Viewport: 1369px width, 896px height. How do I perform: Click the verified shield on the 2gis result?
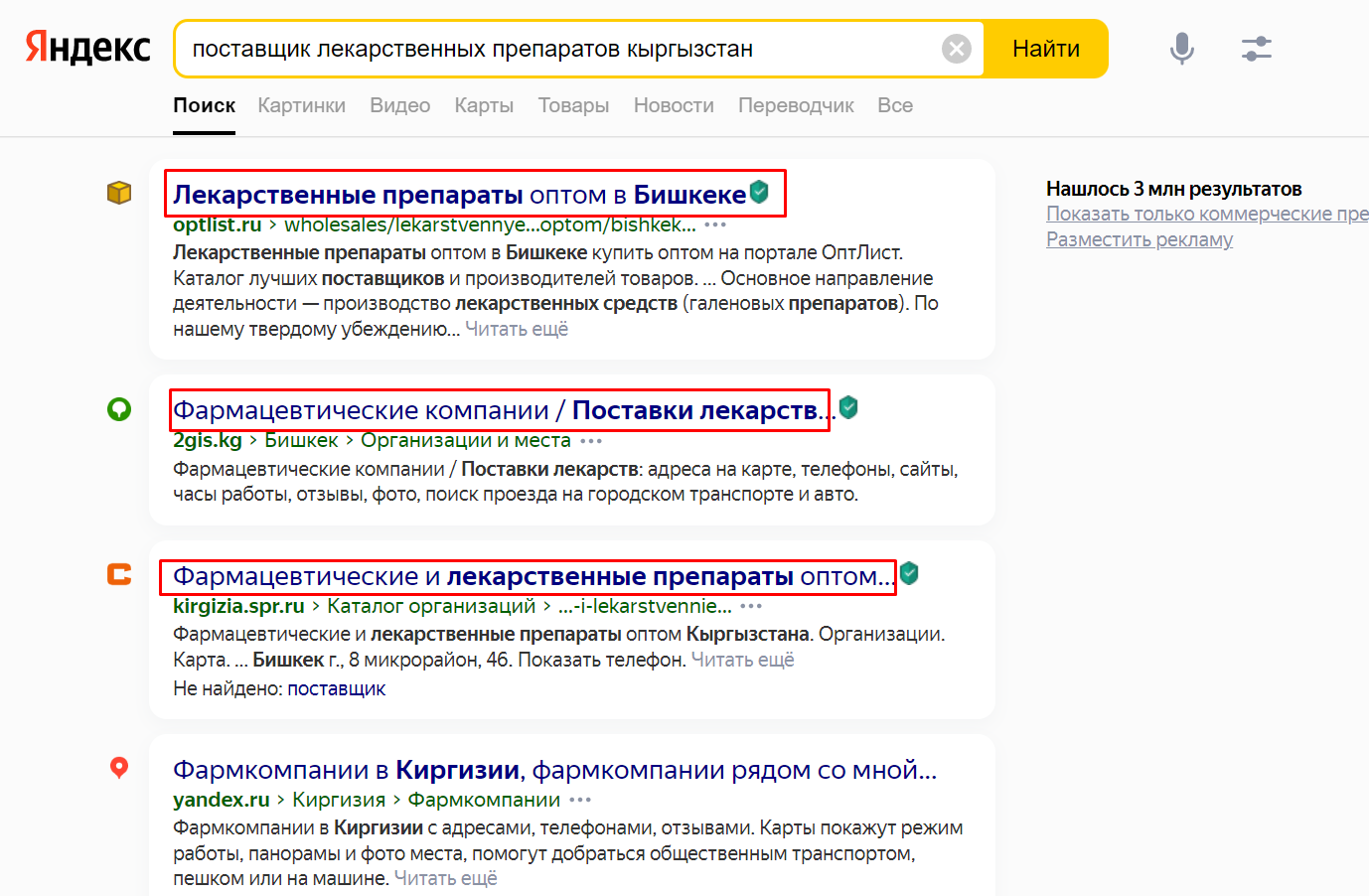click(848, 407)
